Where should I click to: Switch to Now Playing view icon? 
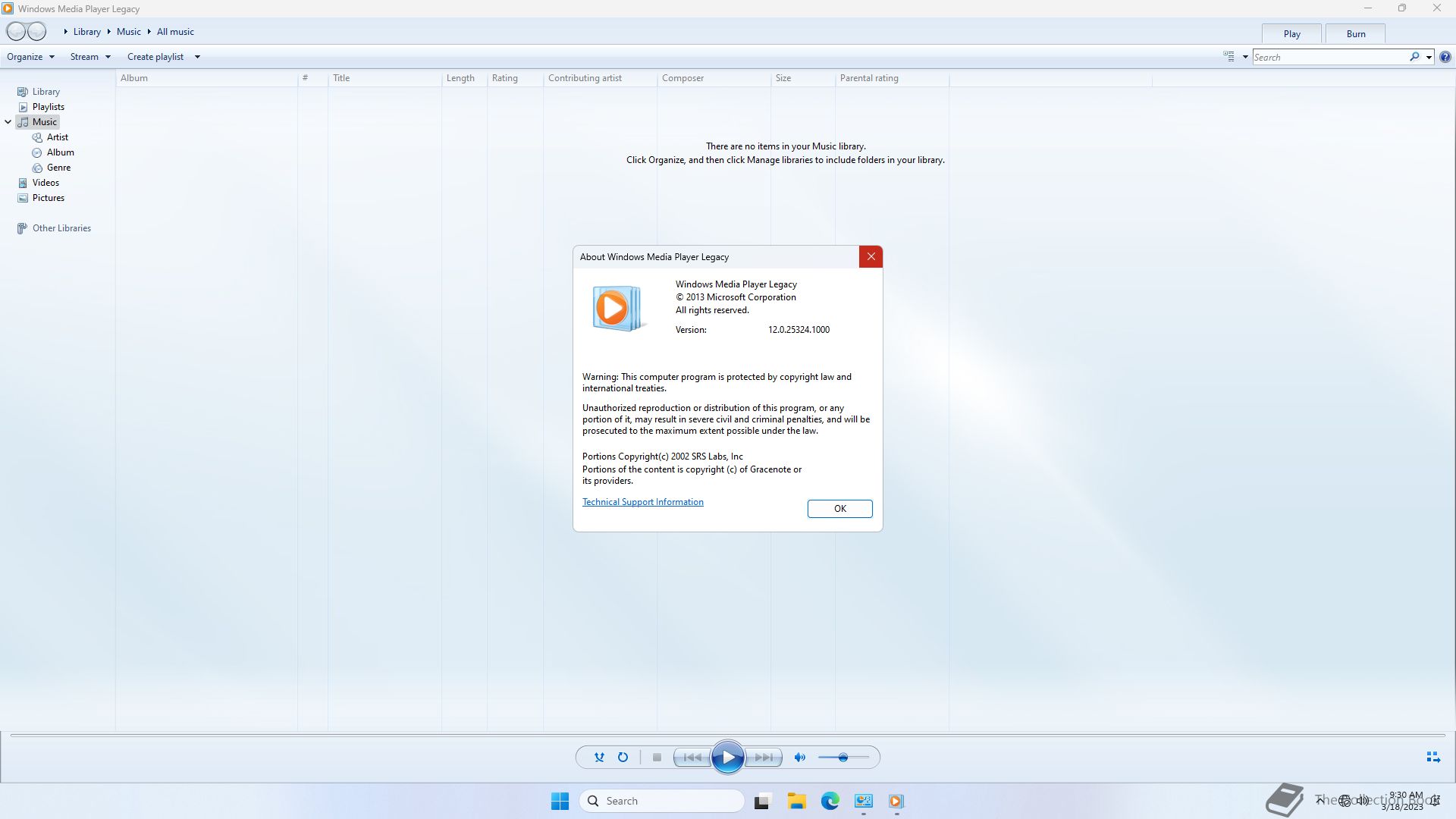[1432, 757]
